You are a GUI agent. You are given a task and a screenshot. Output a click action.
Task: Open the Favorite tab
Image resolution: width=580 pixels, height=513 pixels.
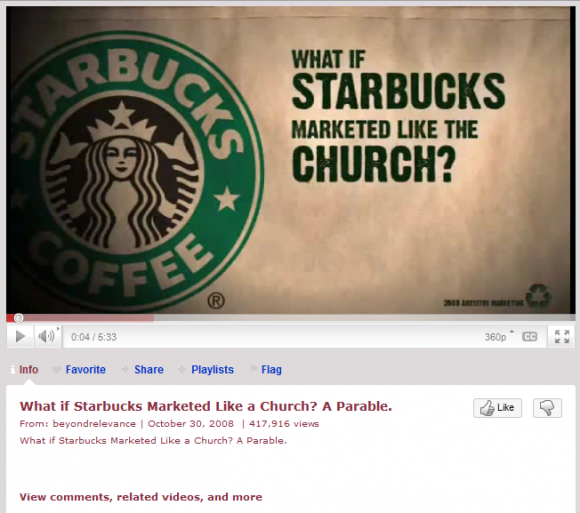pos(85,369)
